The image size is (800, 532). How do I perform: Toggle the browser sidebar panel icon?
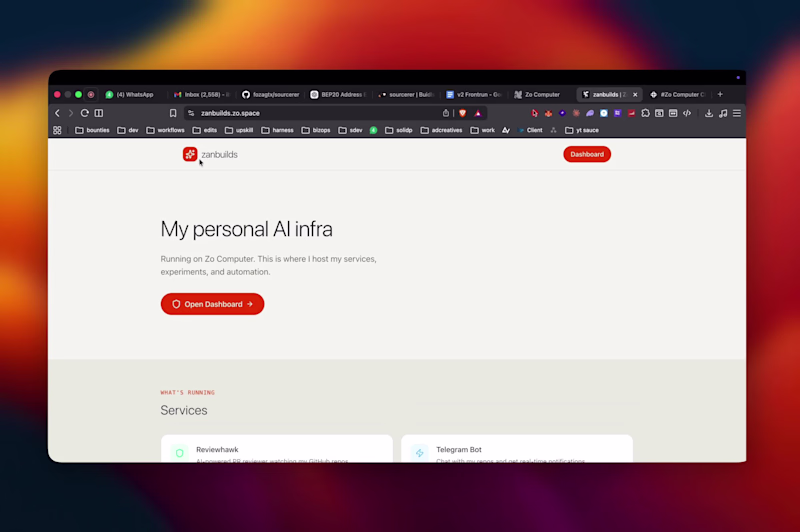[x=99, y=113]
